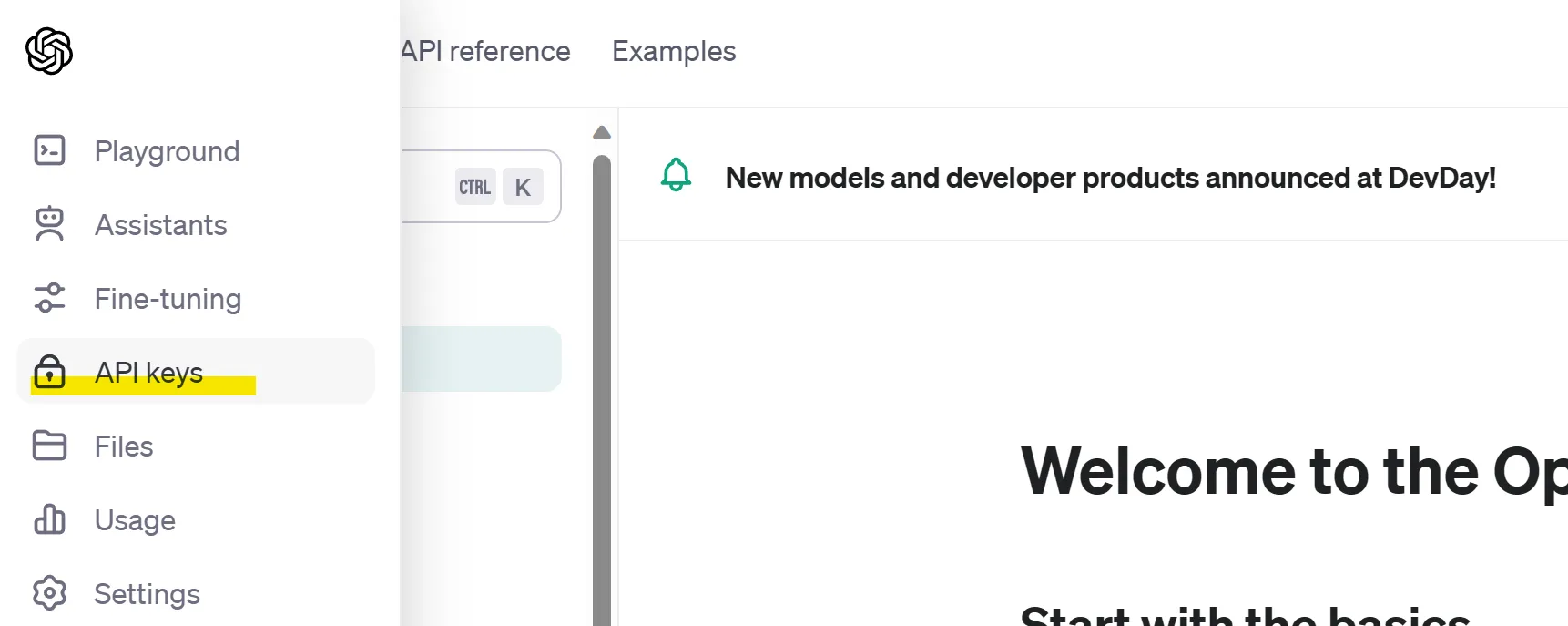Select the Assistants robot icon
The width and height of the screenshot is (1568, 626).
(x=49, y=224)
